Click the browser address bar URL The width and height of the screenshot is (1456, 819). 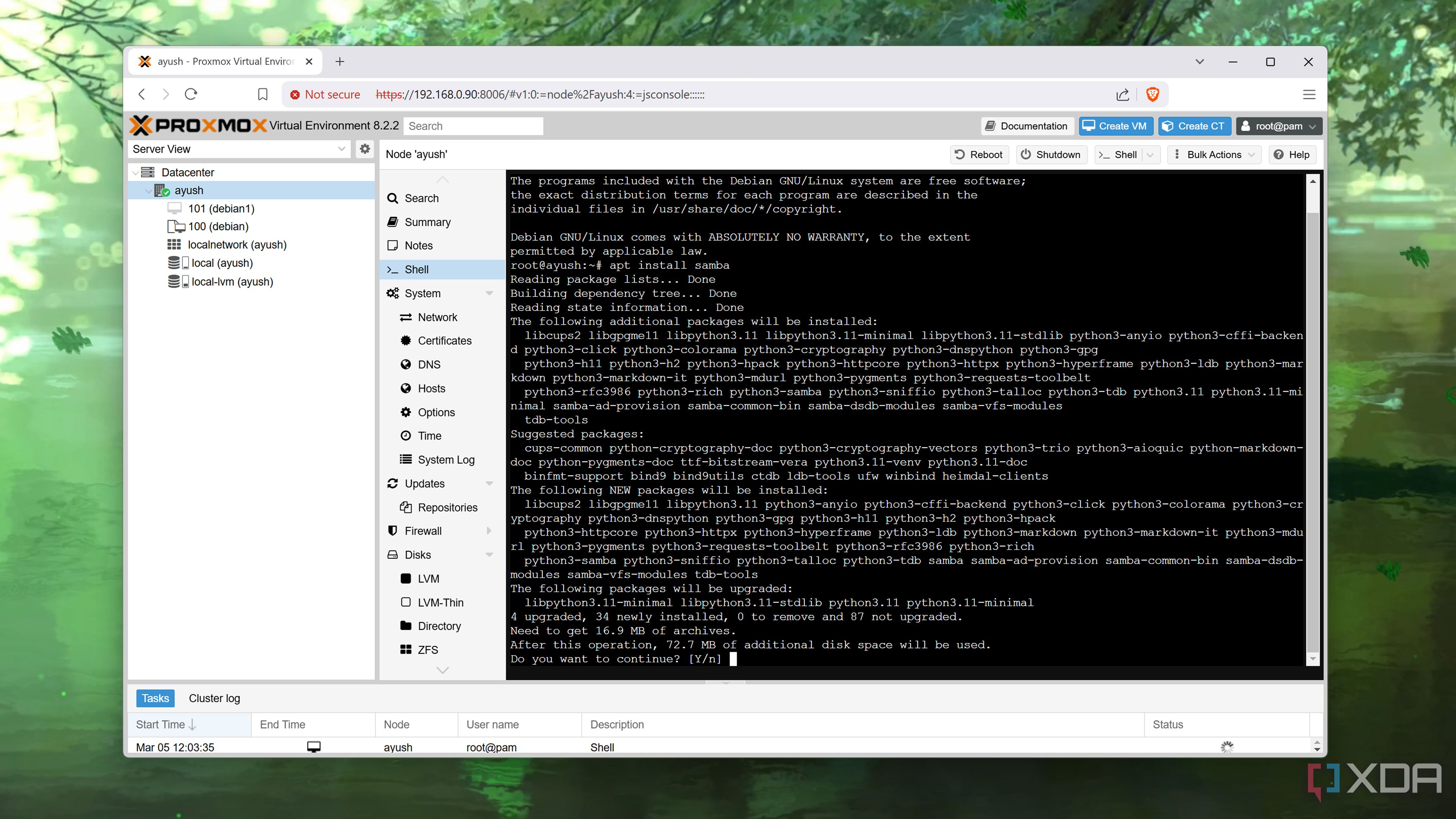point(540,94)
